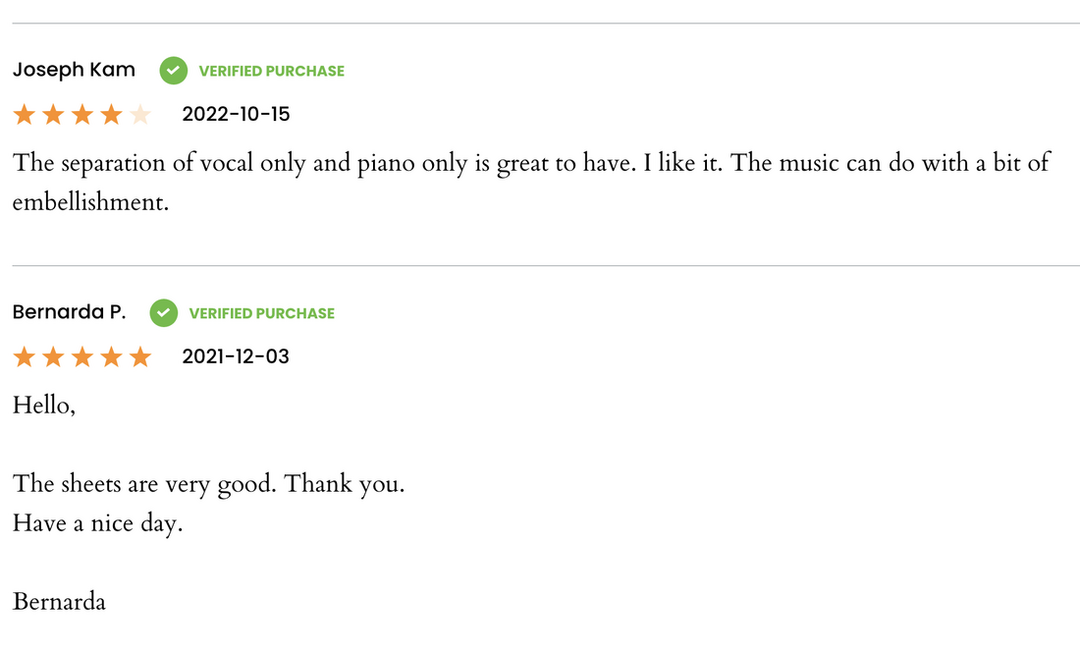Select the third star in Bernarda P.'s rating
The width and height of the screenshot is (1080, 653).
[82, 357]
